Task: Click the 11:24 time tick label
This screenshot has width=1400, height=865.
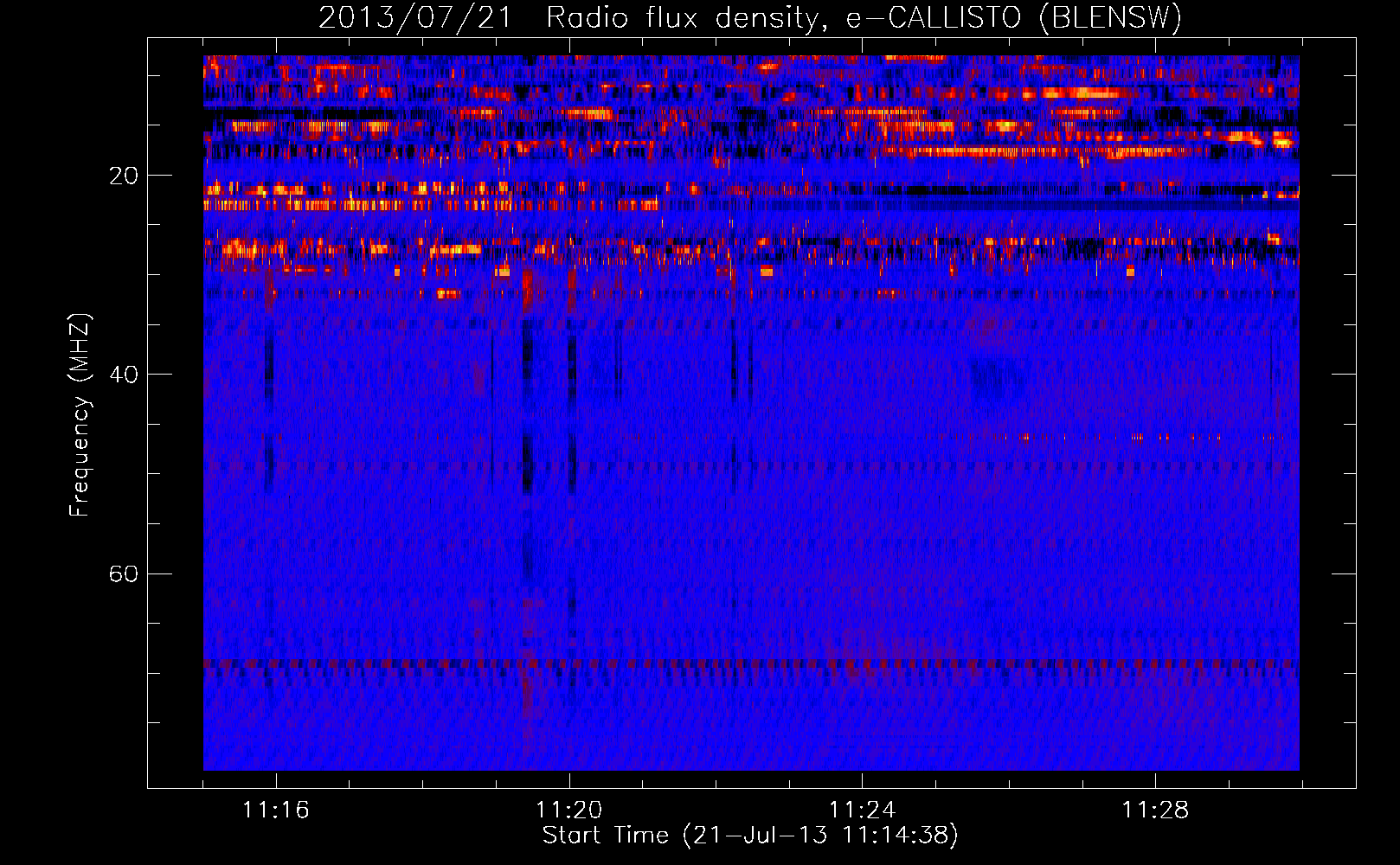Action: click(862, 811)
